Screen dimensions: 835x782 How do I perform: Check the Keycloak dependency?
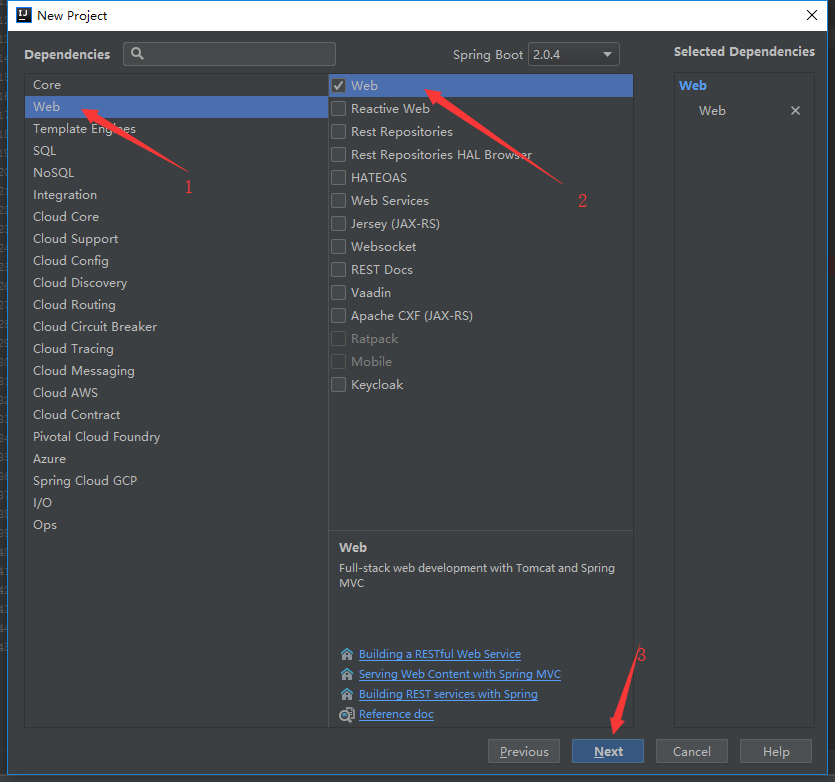[339, 385]
